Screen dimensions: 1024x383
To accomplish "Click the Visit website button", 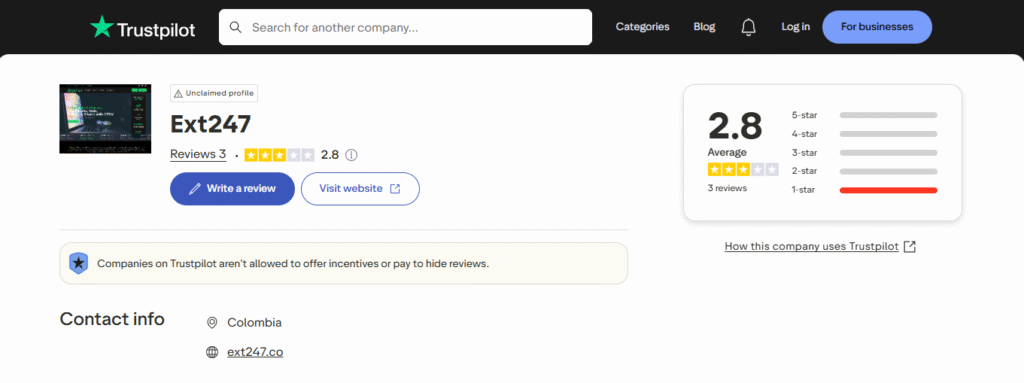I will tap(360, 188).
